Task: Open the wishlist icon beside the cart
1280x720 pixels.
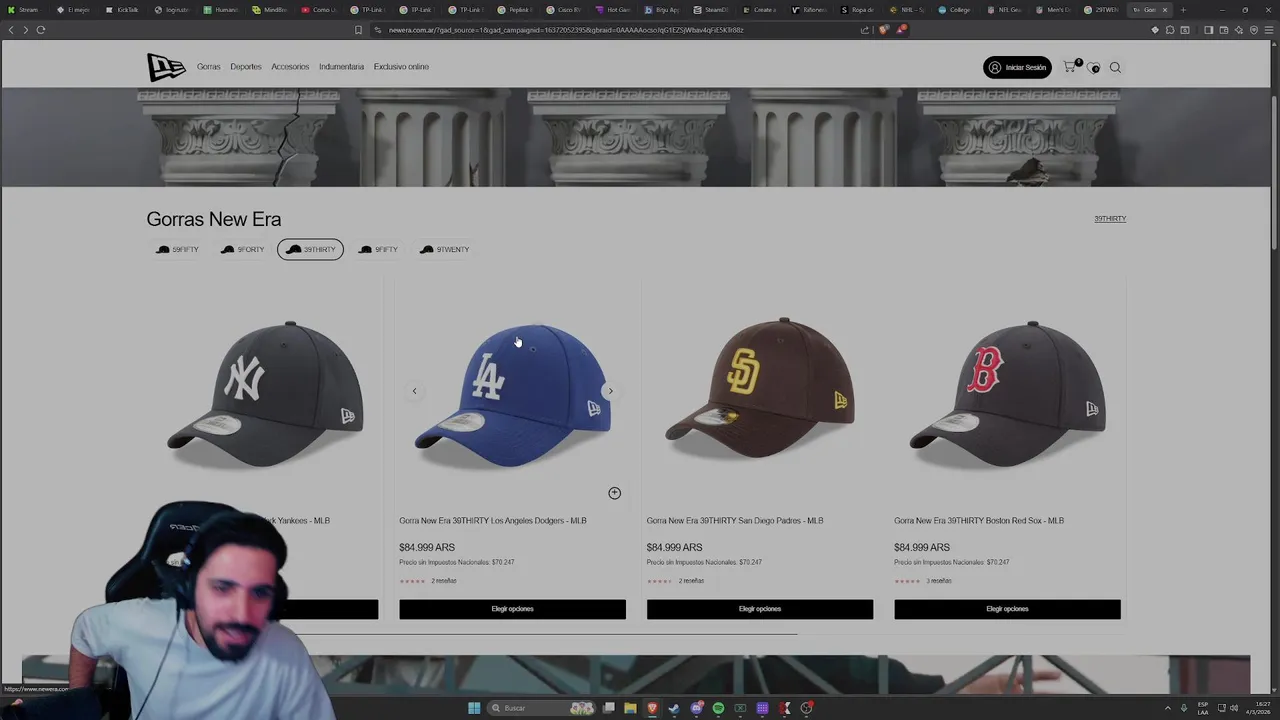Action: pyautogui.click(x=1094, y=67)
